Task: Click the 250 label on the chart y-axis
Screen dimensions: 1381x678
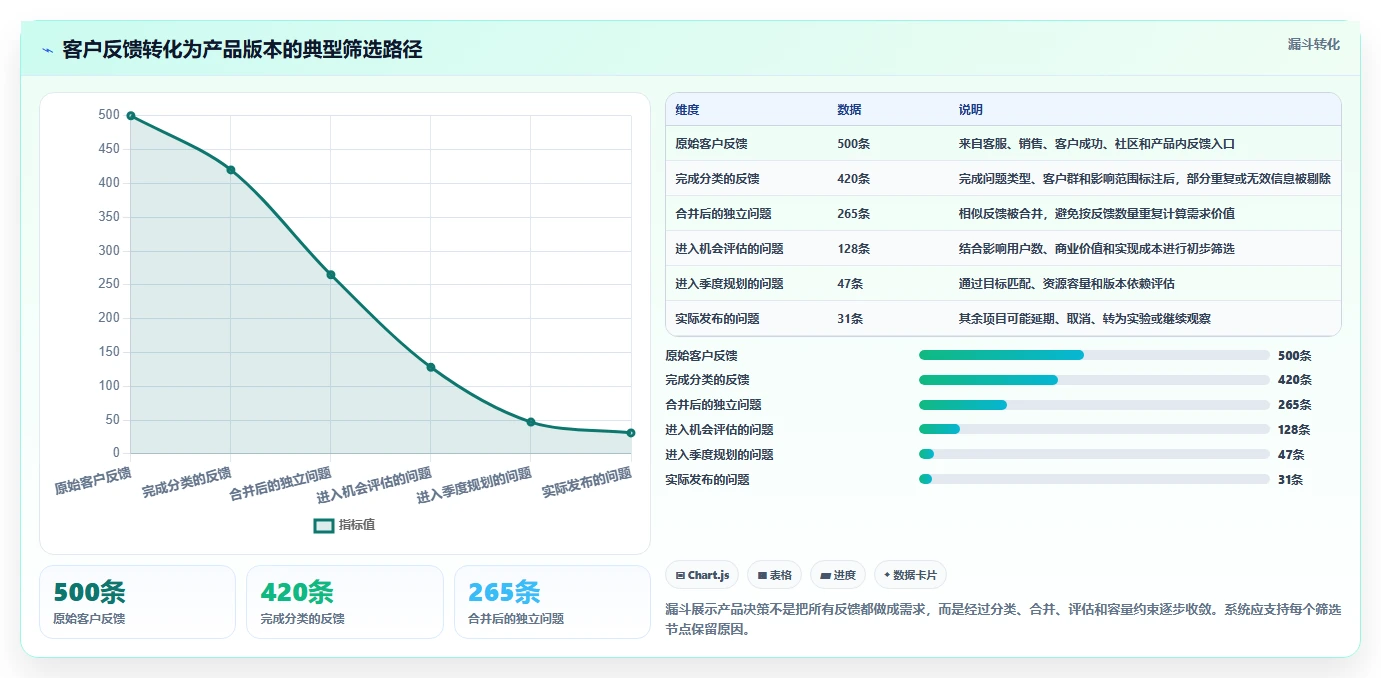Action: pyautogui.click(x=109, y=284)
